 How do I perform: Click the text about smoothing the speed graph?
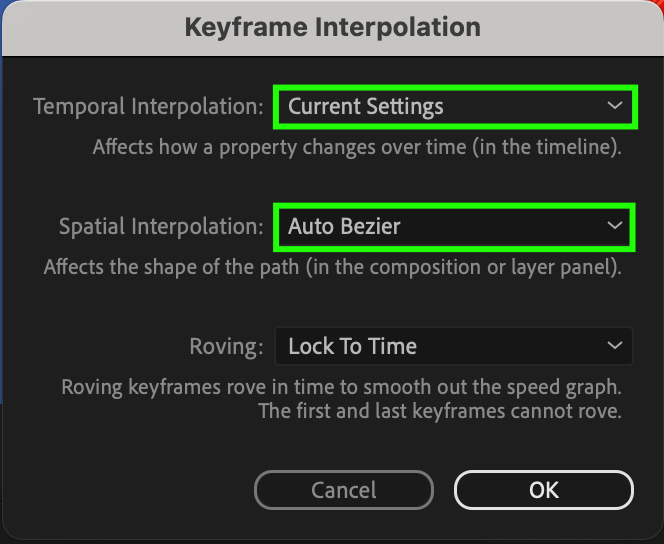(341, 388)
